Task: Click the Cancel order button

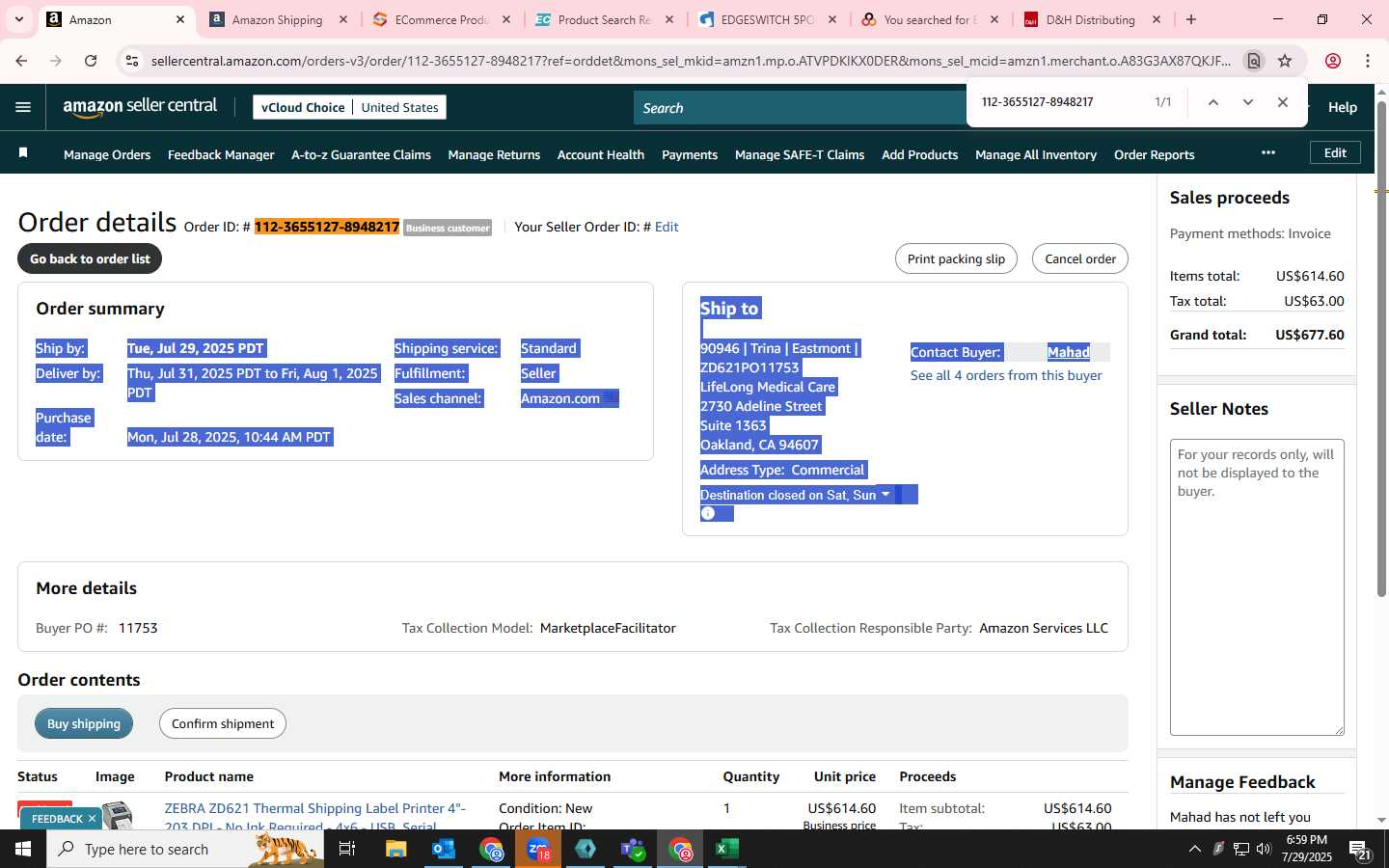Action: click(x=1080, y=258)
